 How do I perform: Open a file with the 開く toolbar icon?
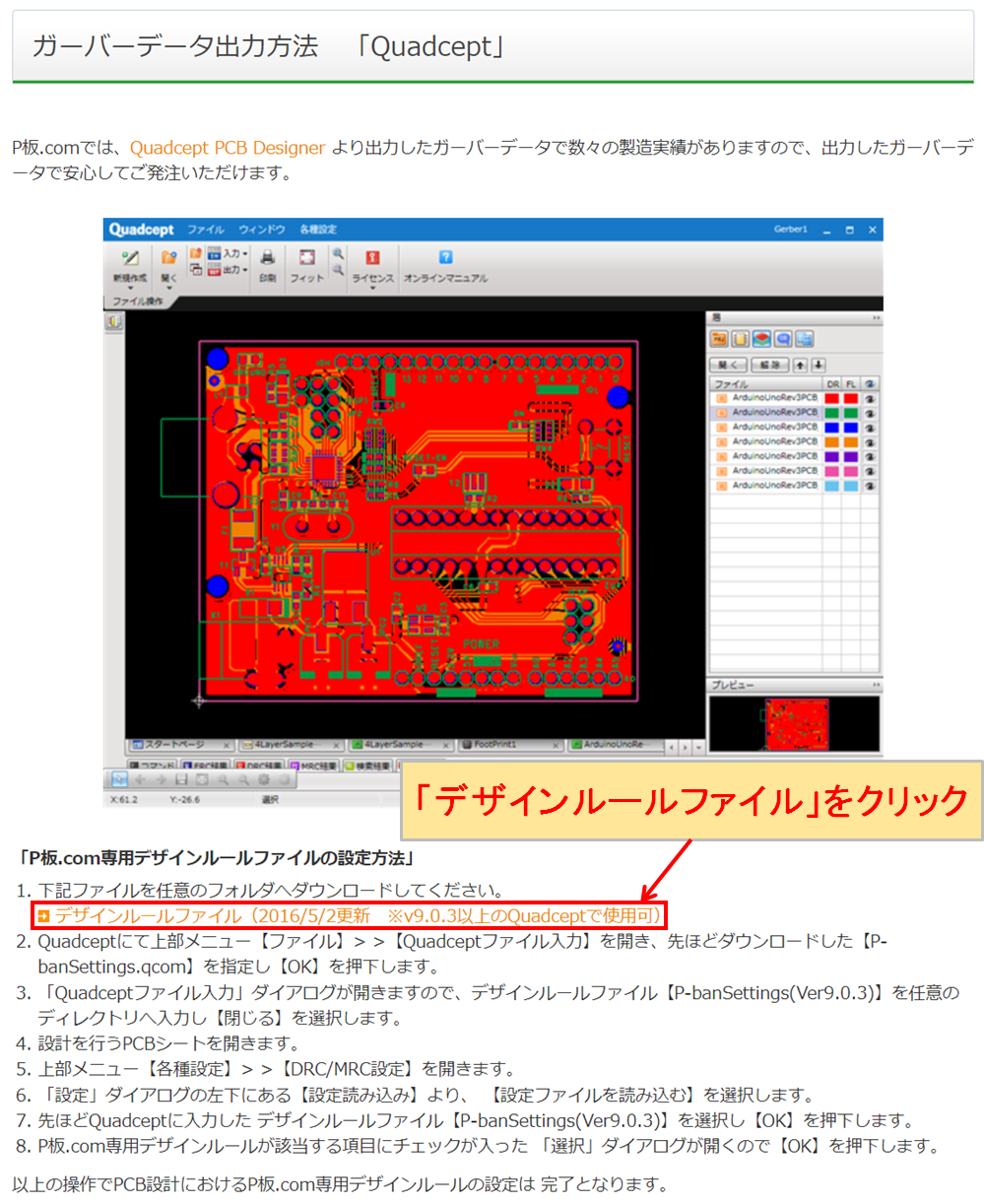pos(167,258)
